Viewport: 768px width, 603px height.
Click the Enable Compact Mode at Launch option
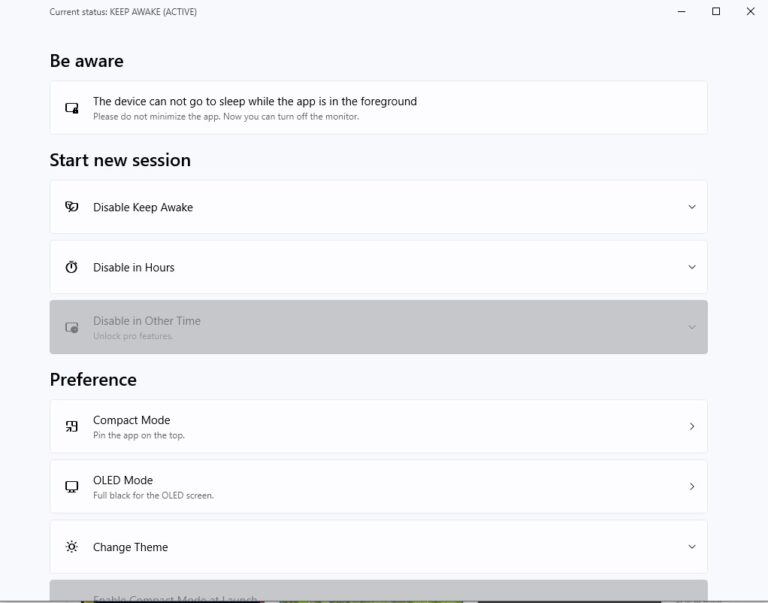(x=175, y=598)
